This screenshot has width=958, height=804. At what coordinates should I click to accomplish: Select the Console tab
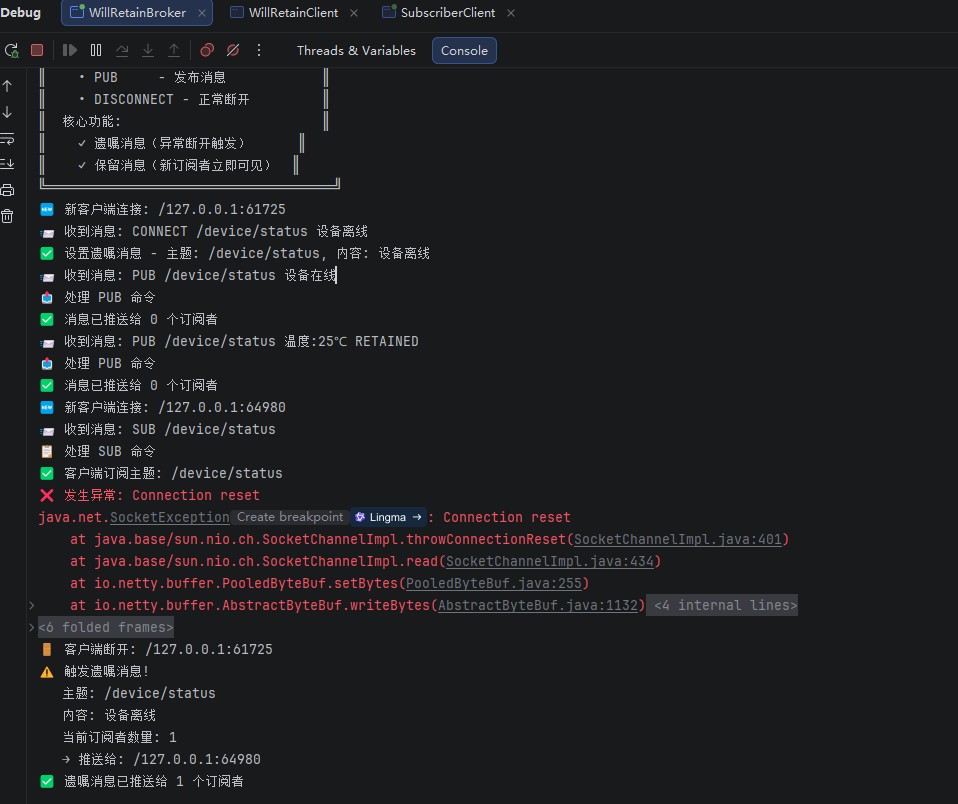(464, 51)
